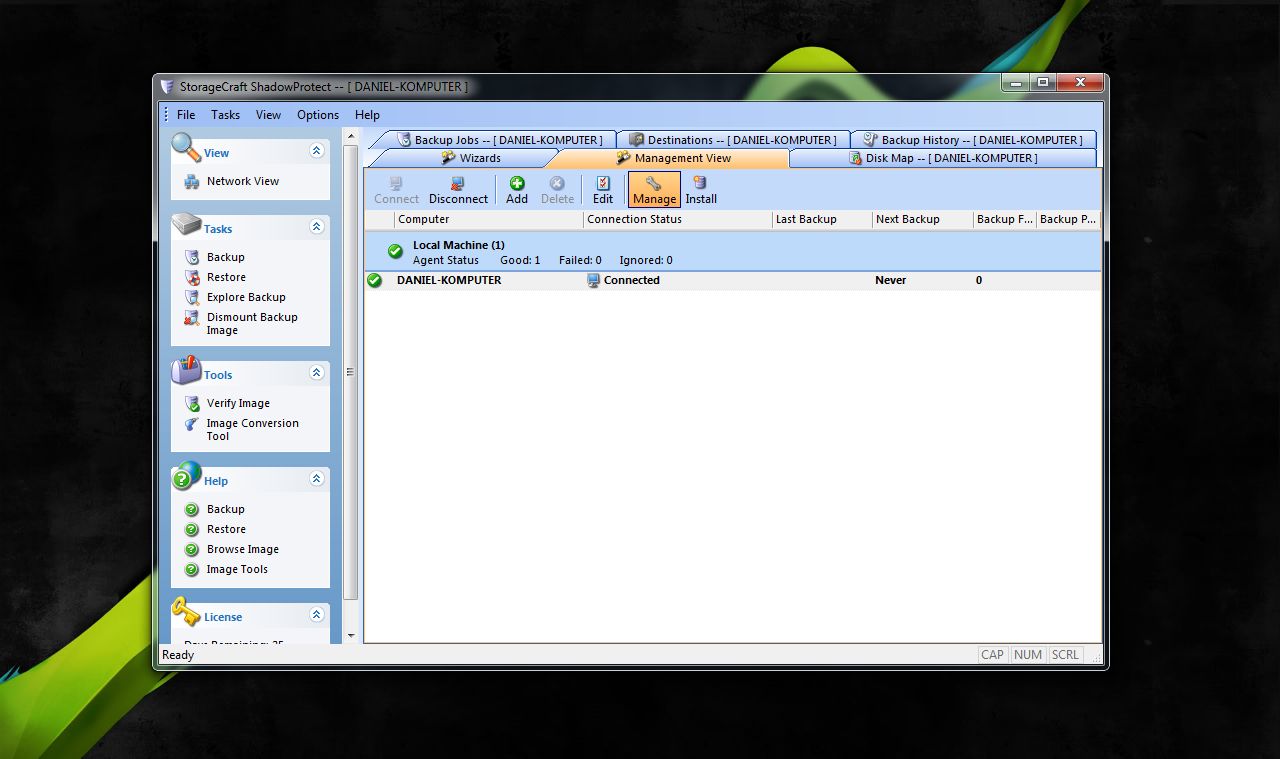Click the NUM status bar indicator
This screenshot has height=759, width=1280.
[x=1028, y=655]
